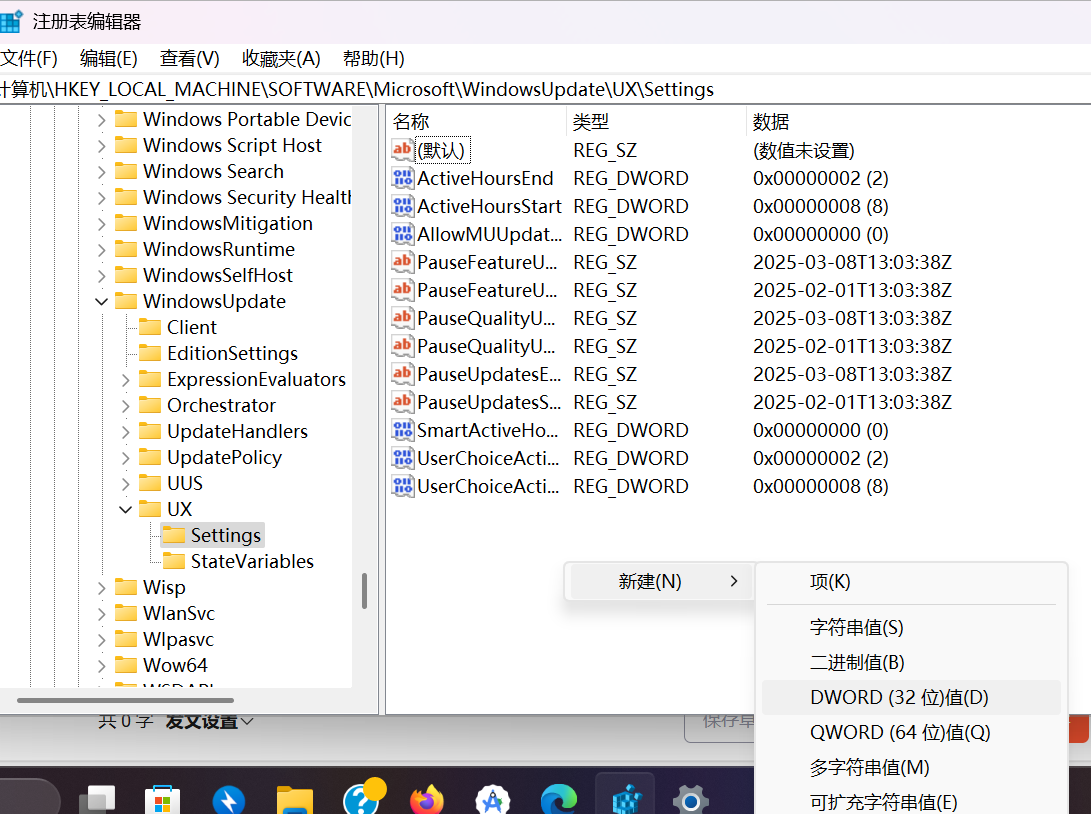Click the ActiveHoursEnd DWORD value icon

click(402, 178)
